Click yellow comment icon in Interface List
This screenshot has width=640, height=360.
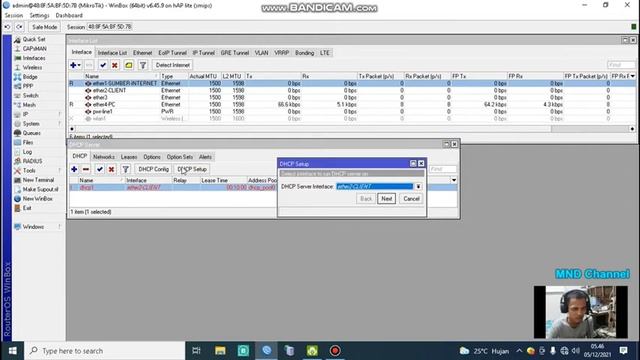(129, 65)
